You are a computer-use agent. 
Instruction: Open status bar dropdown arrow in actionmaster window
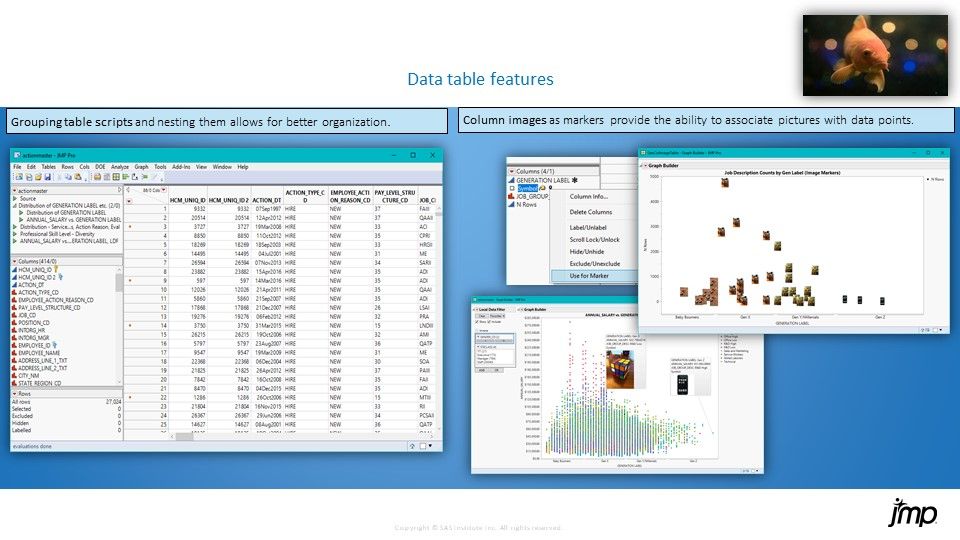click(x=430, y=446)
